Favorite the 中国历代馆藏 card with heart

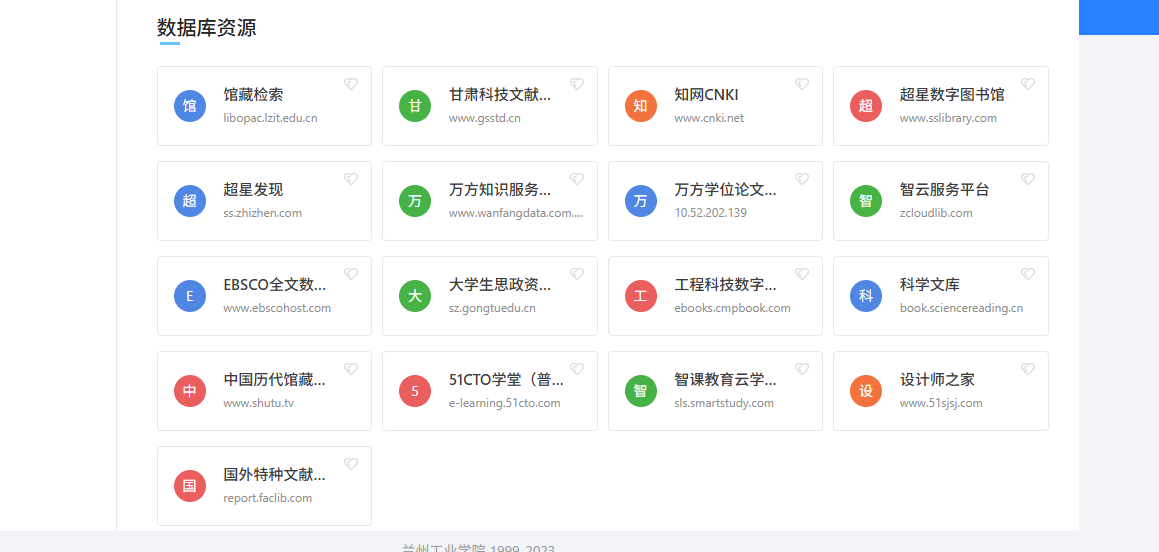(x=351, y=369)
